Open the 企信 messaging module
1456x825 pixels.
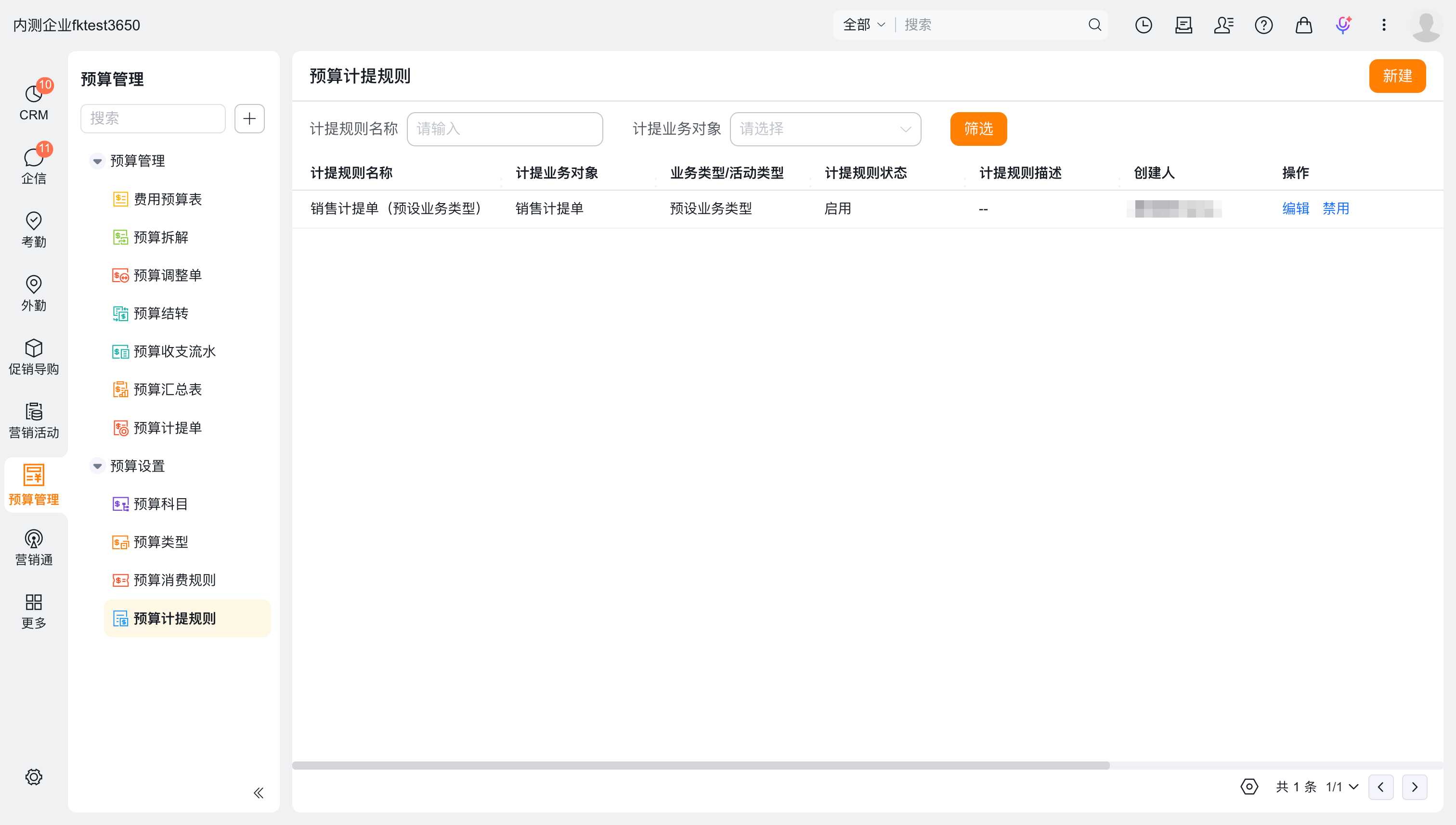33,165
